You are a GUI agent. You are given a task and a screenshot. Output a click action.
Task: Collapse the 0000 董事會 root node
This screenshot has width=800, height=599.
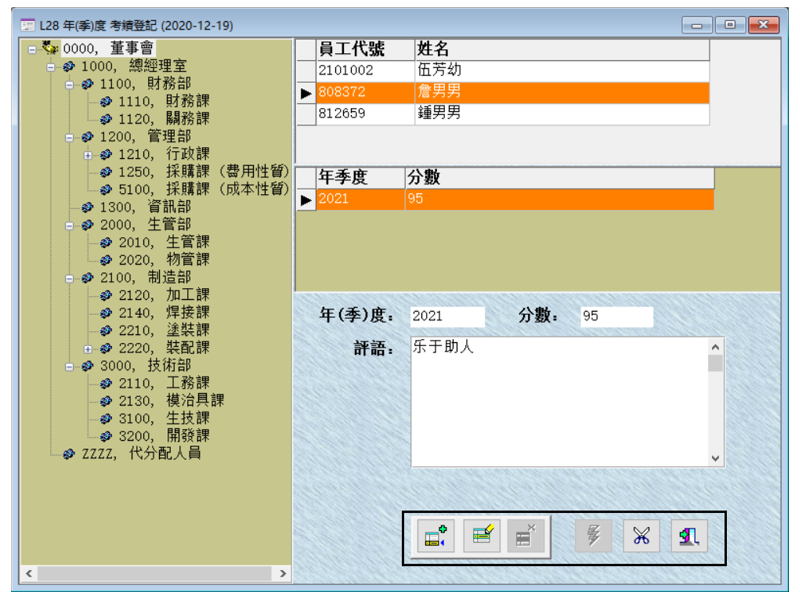[32, 49]
